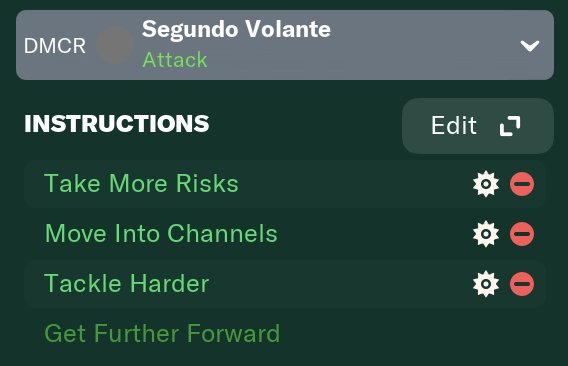Click the grey player avatar circle
This screenshot has width=568, height=366.
[x=114, y=45]
